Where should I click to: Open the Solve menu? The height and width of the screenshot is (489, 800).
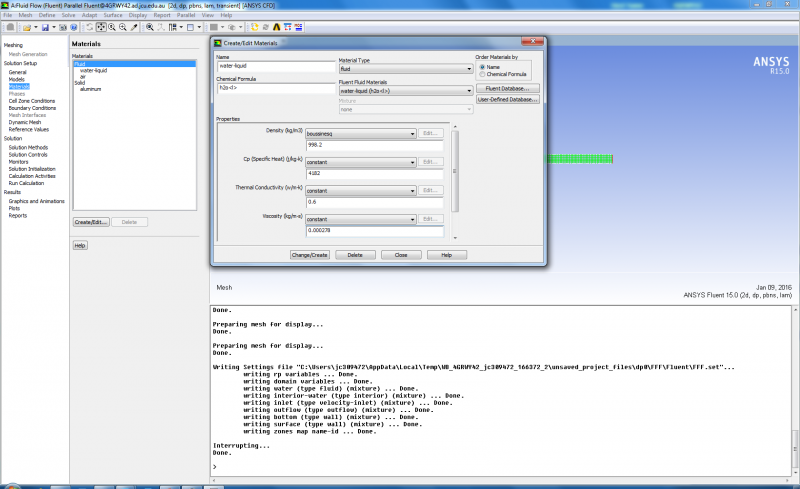click(x=68, y=15)
